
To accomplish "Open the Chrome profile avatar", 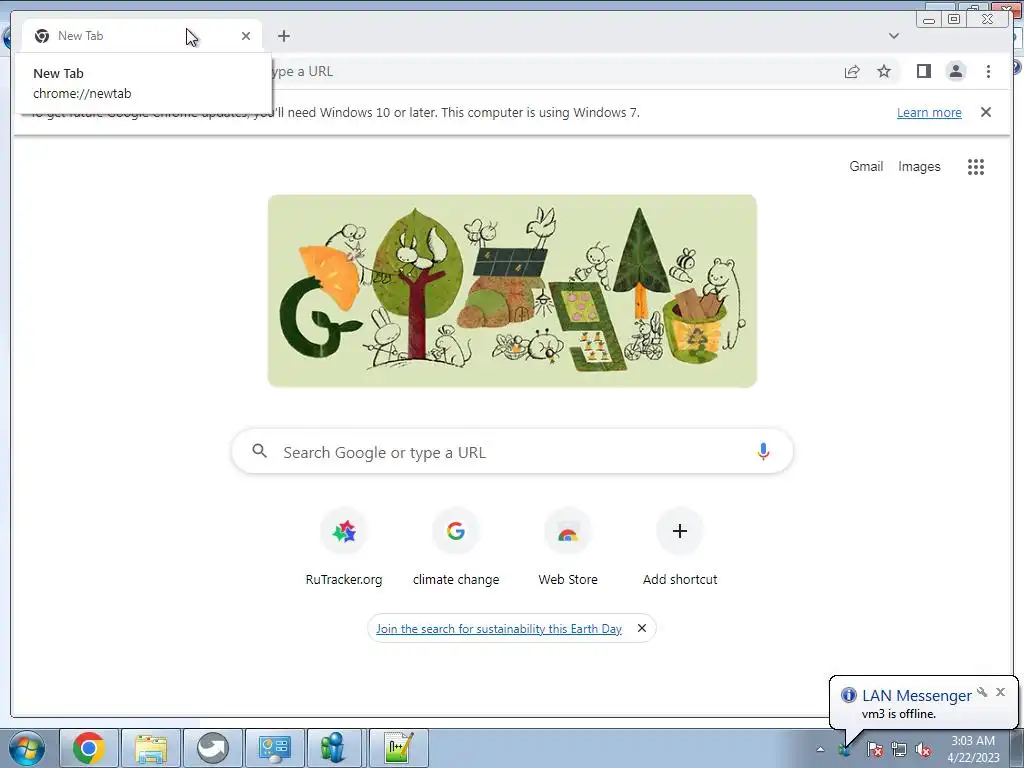I will (x=955, y=71).
